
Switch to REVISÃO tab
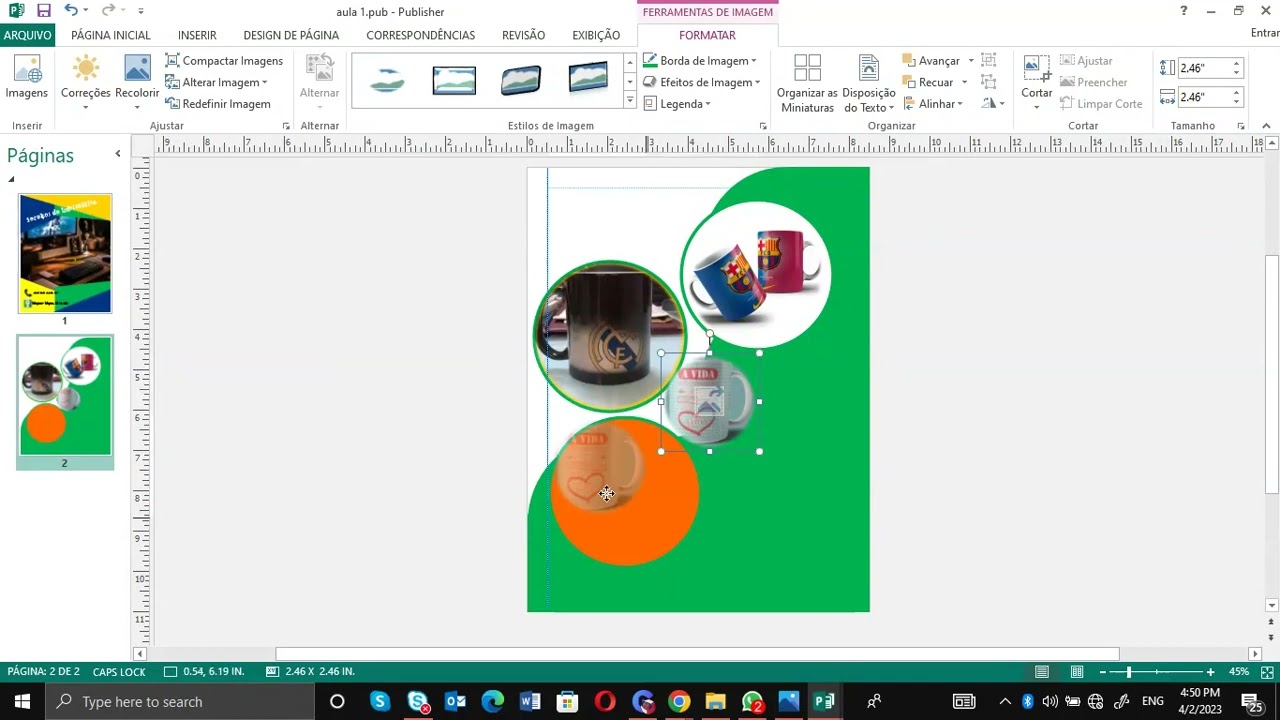pos(523,35)
